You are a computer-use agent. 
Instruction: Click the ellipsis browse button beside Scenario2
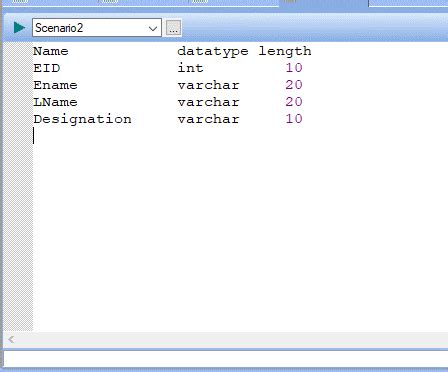point(173,28)
